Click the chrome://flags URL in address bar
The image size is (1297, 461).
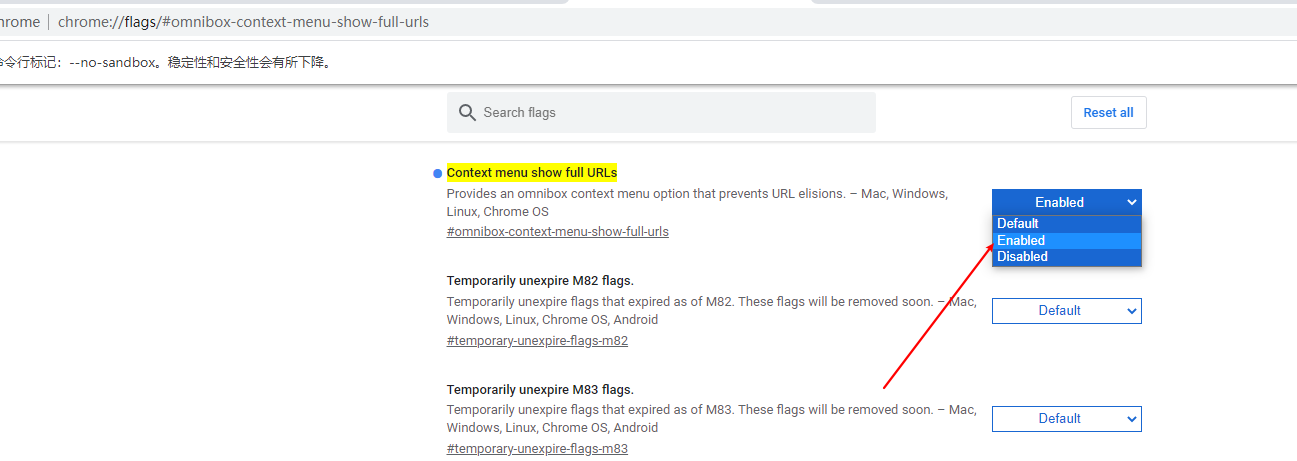244,22
